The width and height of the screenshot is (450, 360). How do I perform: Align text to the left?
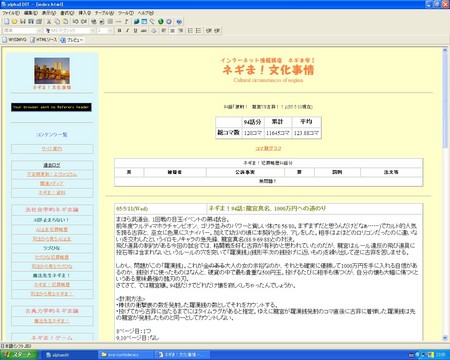point(164,31)
